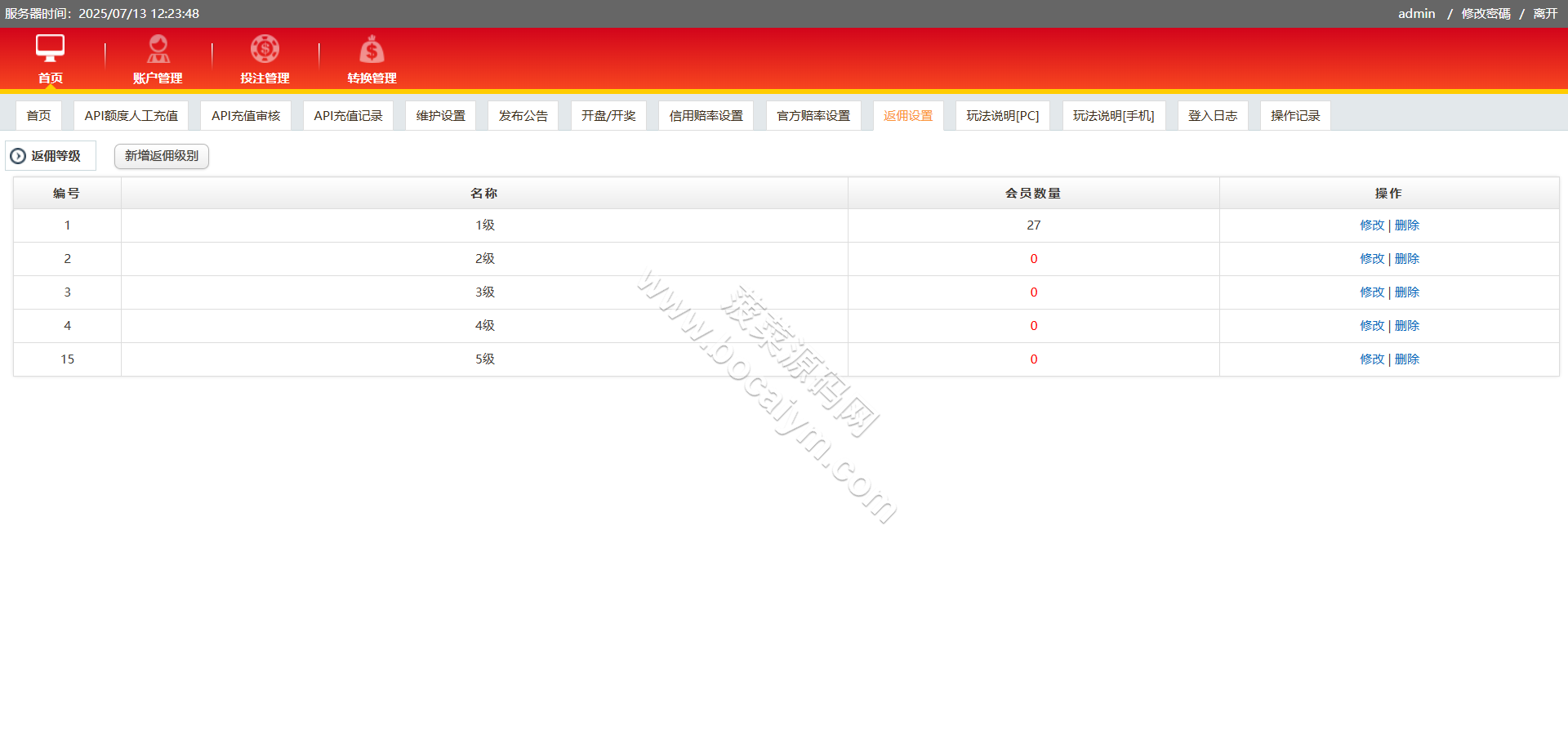Click the 返佣等级 circular arrow icon
Viewport: 1568px width, 754px height.
coord(18,156)
